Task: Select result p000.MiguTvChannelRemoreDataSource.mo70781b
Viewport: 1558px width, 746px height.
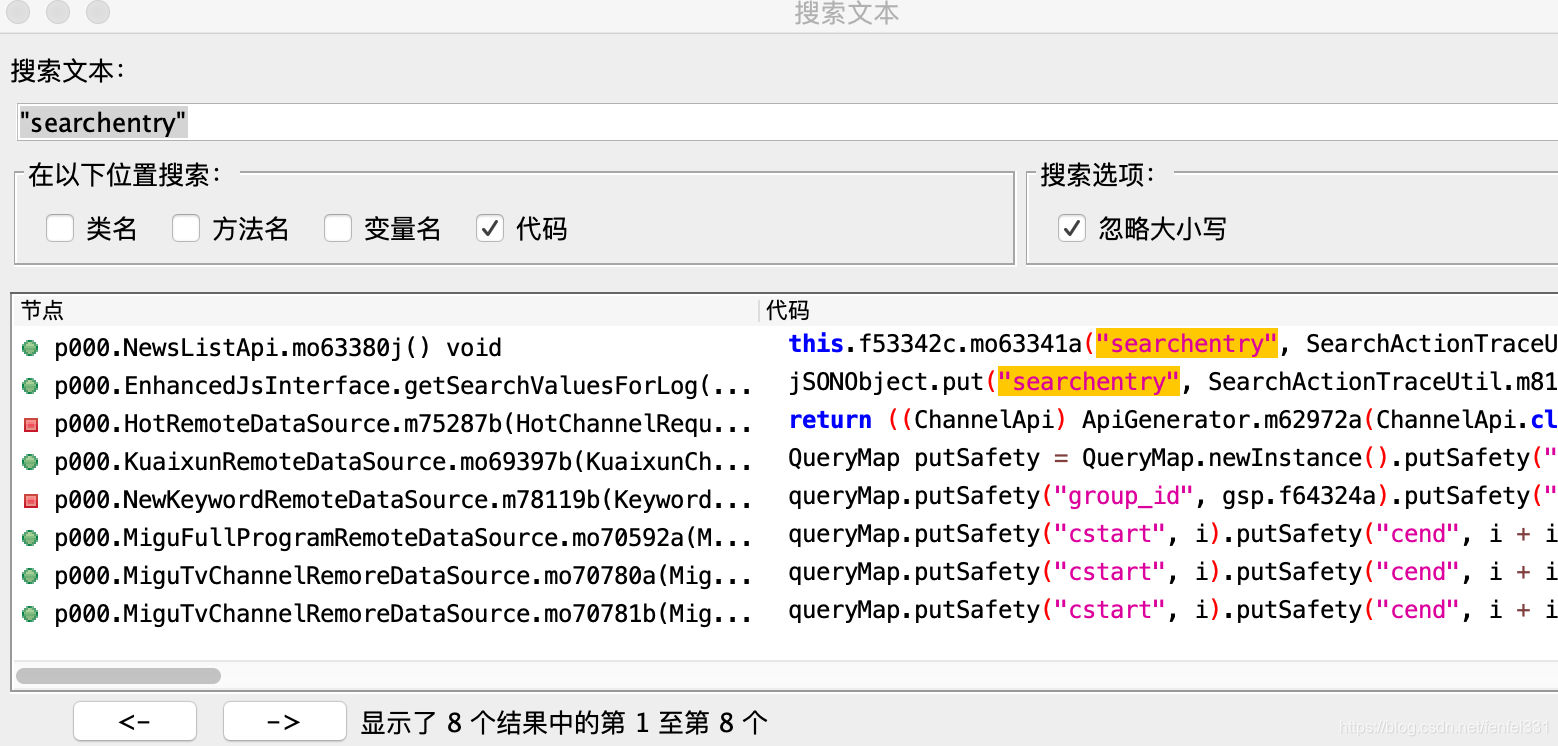Action: [x=403, y=614]
